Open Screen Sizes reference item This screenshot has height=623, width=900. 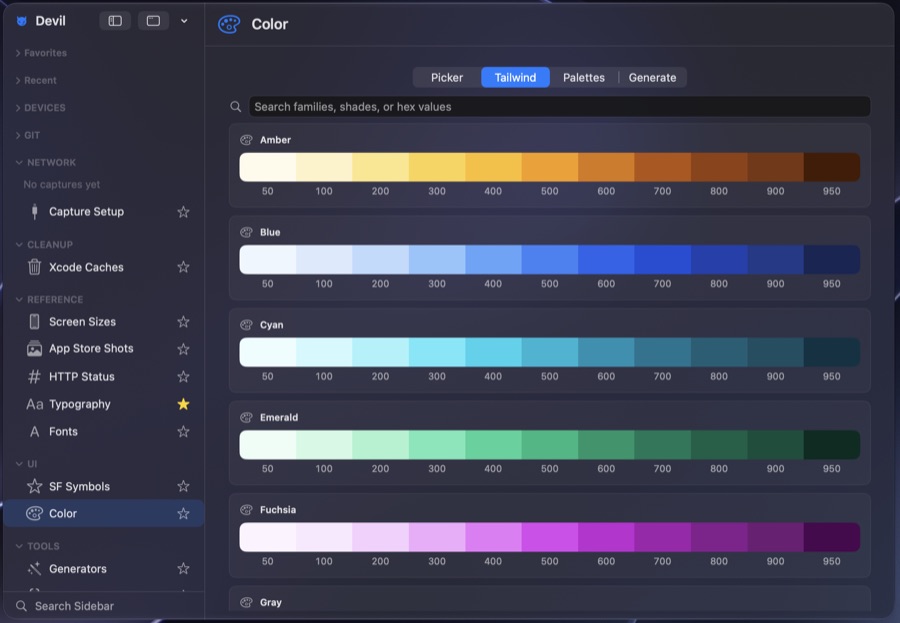(x=104, y=322)
